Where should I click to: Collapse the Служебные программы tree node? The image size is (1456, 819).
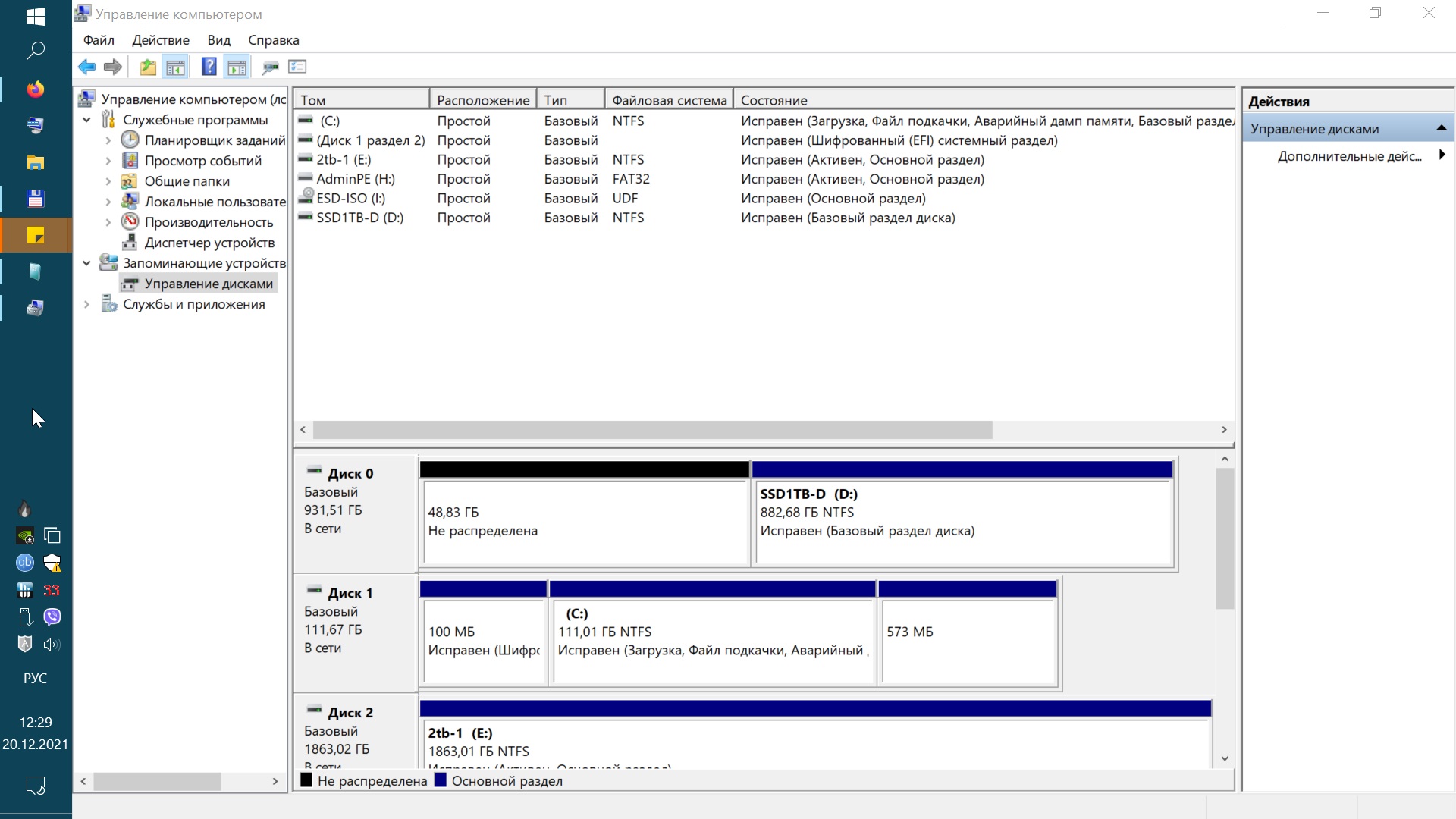coord(86,120)
